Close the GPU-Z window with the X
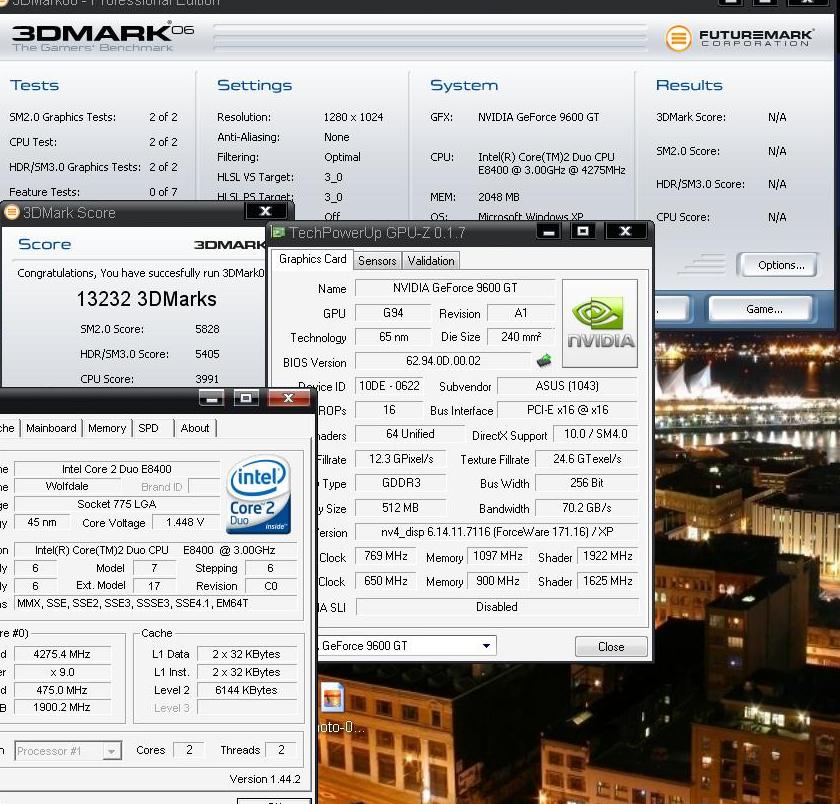Viewport: 840px width, 804px height. 625,231
